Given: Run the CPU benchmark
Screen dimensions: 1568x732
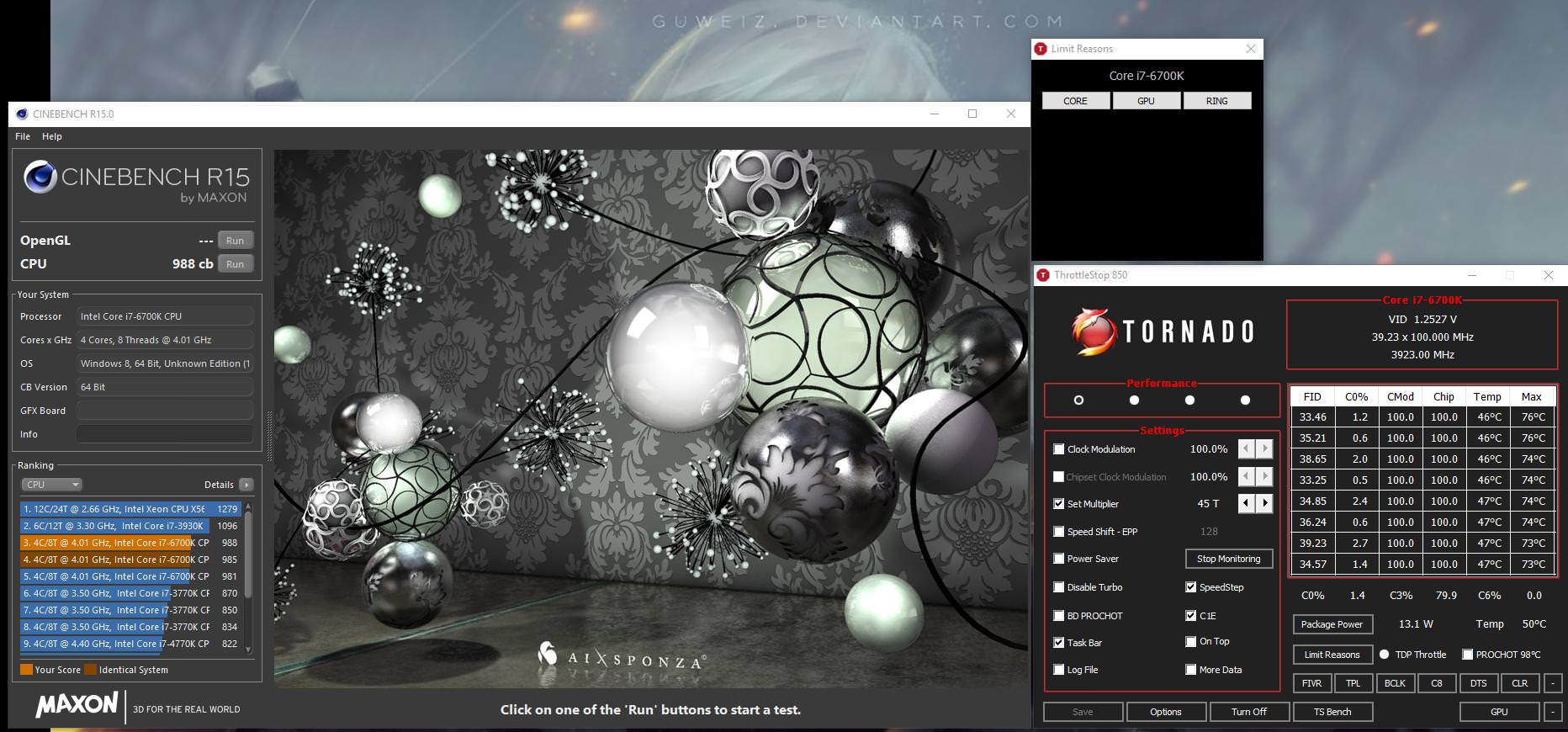Looking at the screenshot, I should click(x=236, y=264).
